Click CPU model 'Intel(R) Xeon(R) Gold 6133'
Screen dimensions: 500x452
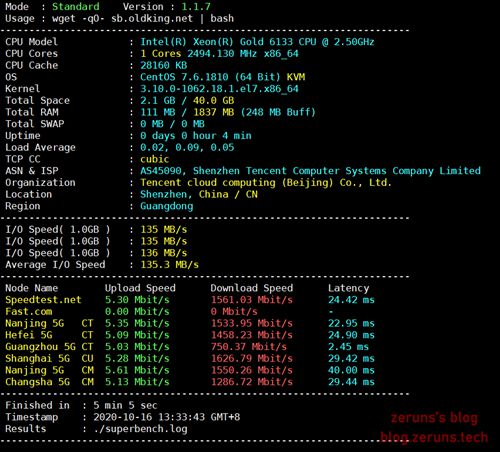coord(216,42)
